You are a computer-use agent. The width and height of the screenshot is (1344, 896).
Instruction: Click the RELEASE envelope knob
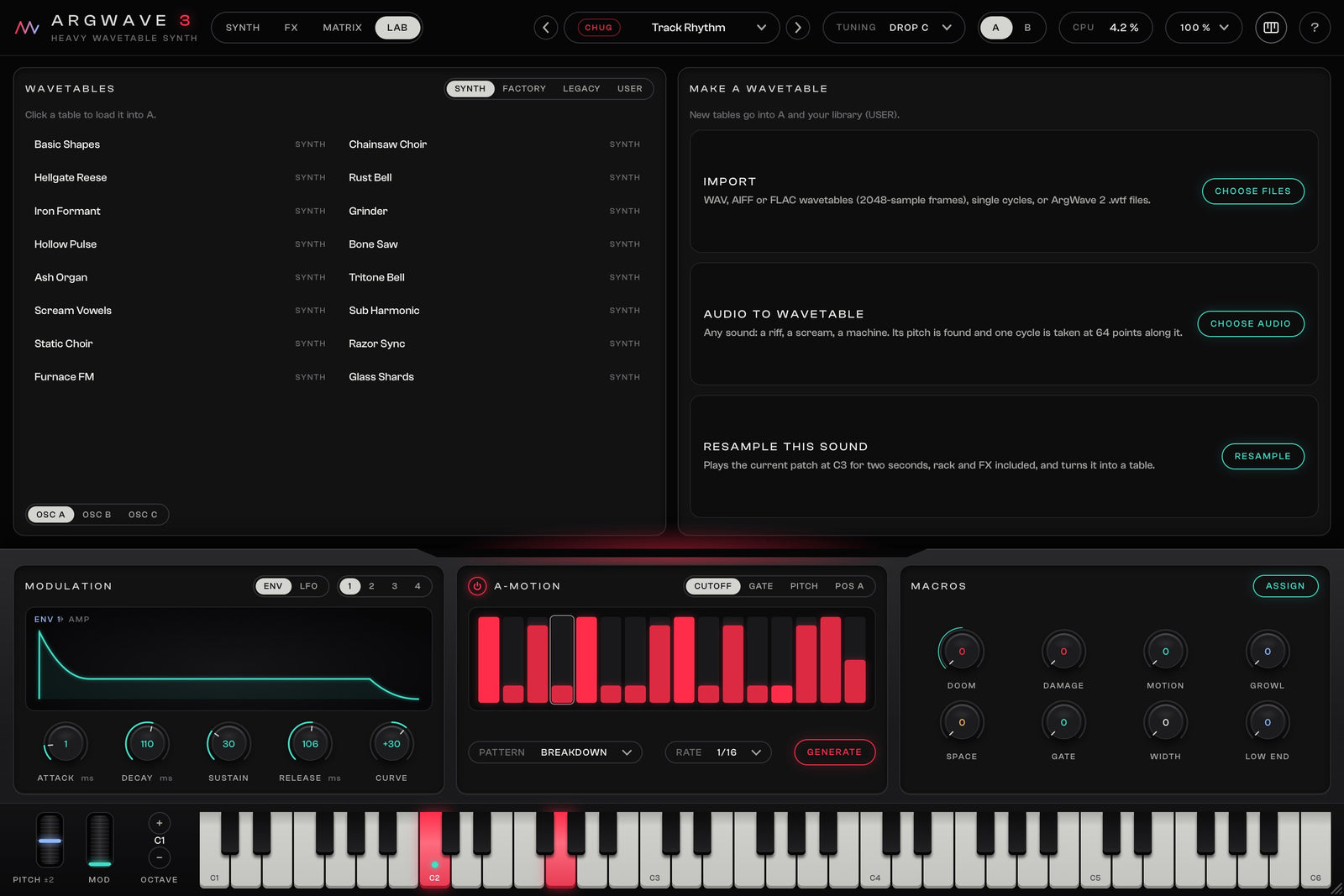[310, 743]
